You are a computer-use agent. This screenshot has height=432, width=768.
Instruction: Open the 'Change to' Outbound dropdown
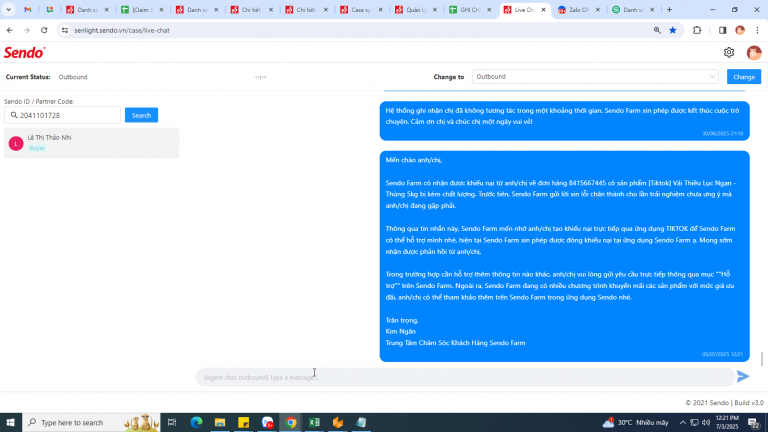[595, 77]
